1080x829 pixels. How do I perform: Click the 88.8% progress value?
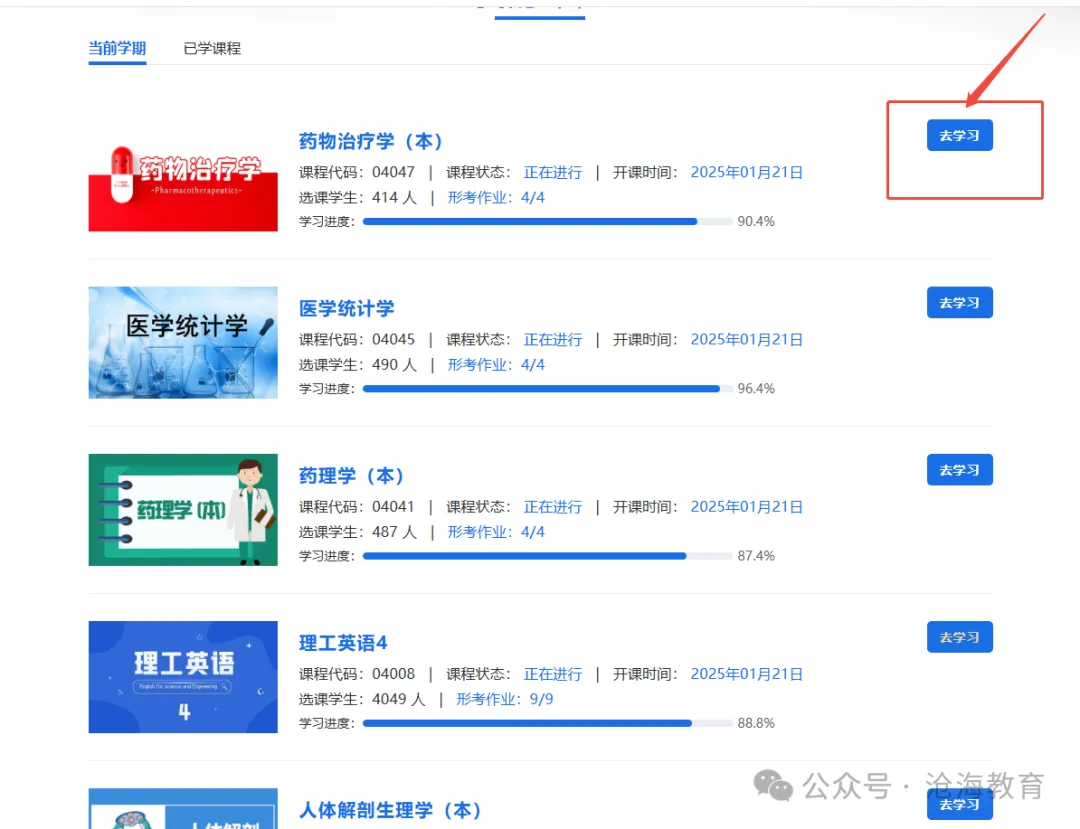tap(756, 724)
